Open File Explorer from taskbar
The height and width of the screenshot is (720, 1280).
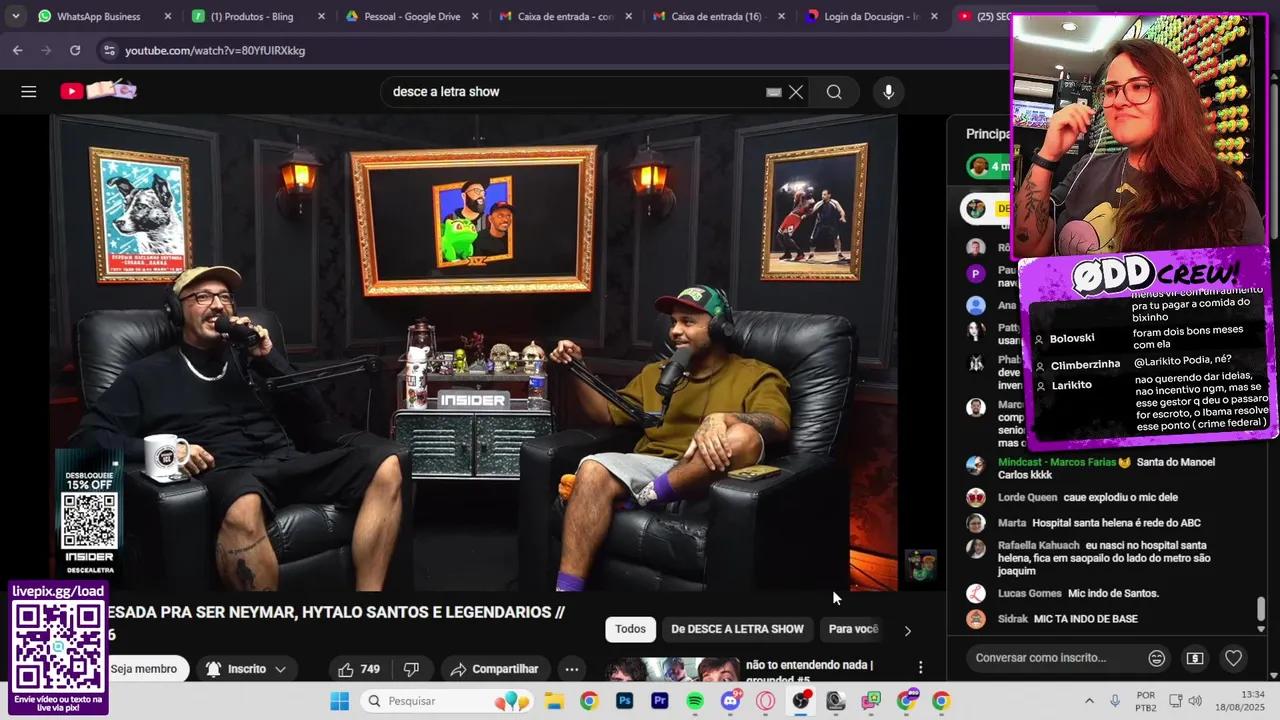point(553,701)
